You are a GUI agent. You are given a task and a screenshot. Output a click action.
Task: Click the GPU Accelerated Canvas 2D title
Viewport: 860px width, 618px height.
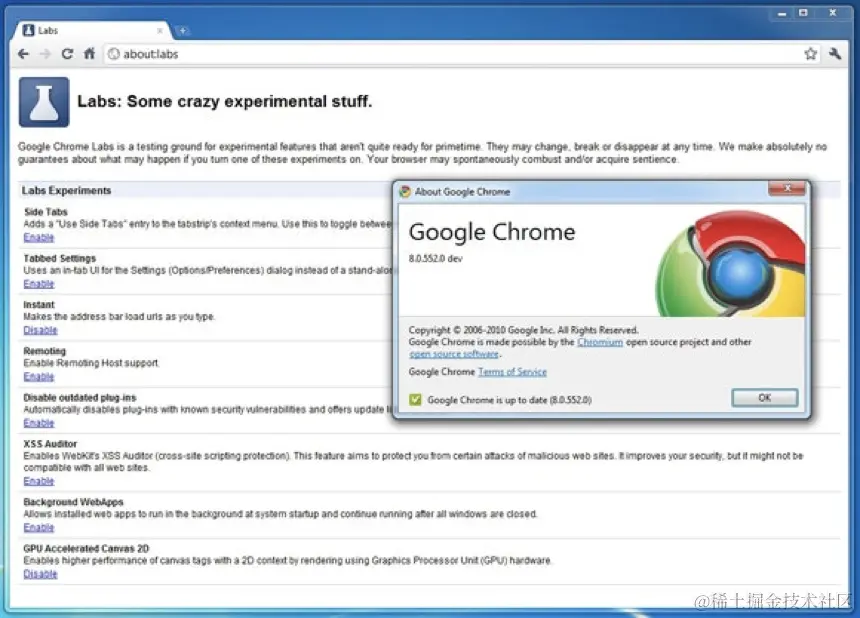(86, 548)
